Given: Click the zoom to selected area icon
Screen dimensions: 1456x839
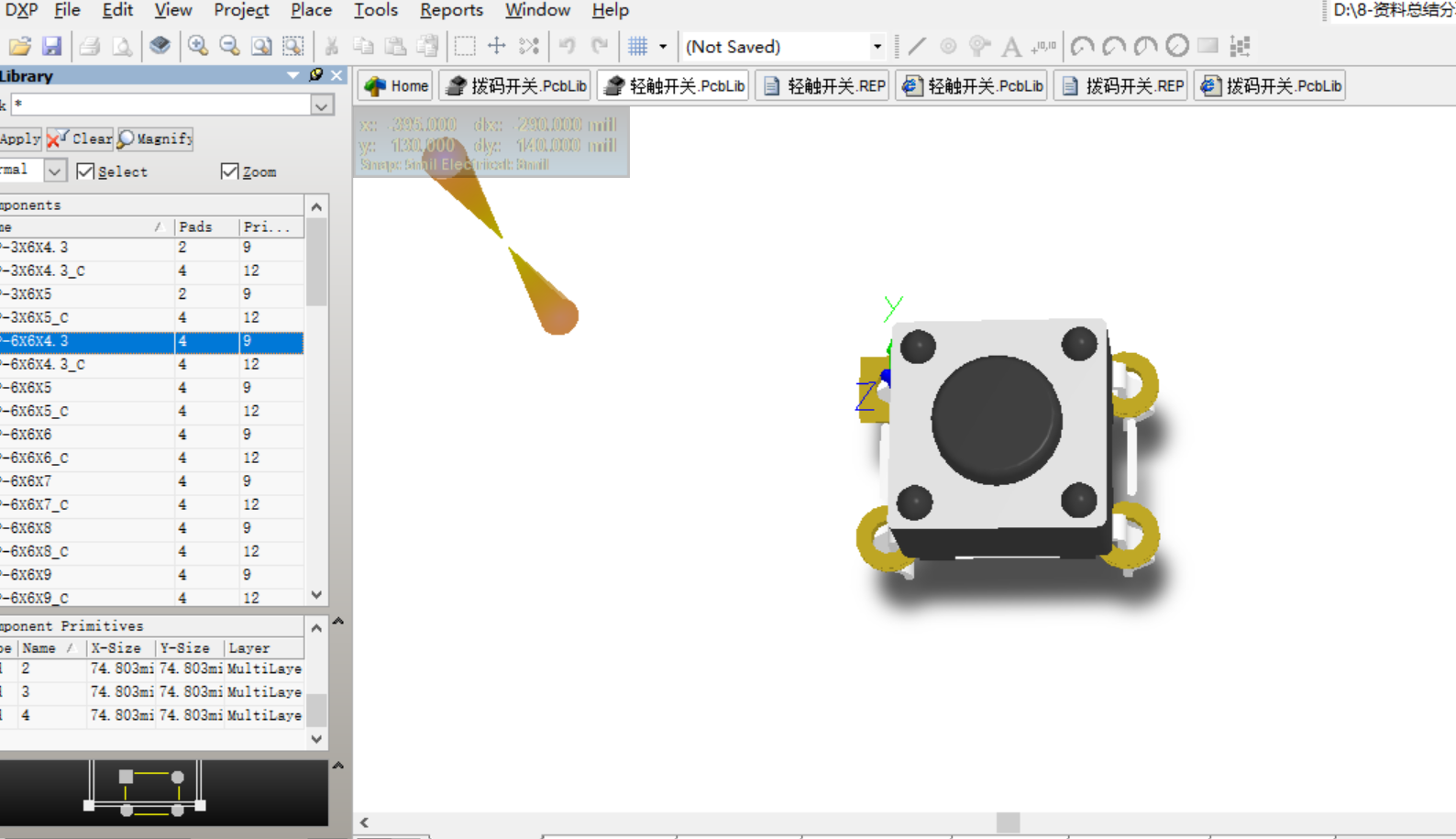Looking at the screenshot, I should [x=293, y=46].
